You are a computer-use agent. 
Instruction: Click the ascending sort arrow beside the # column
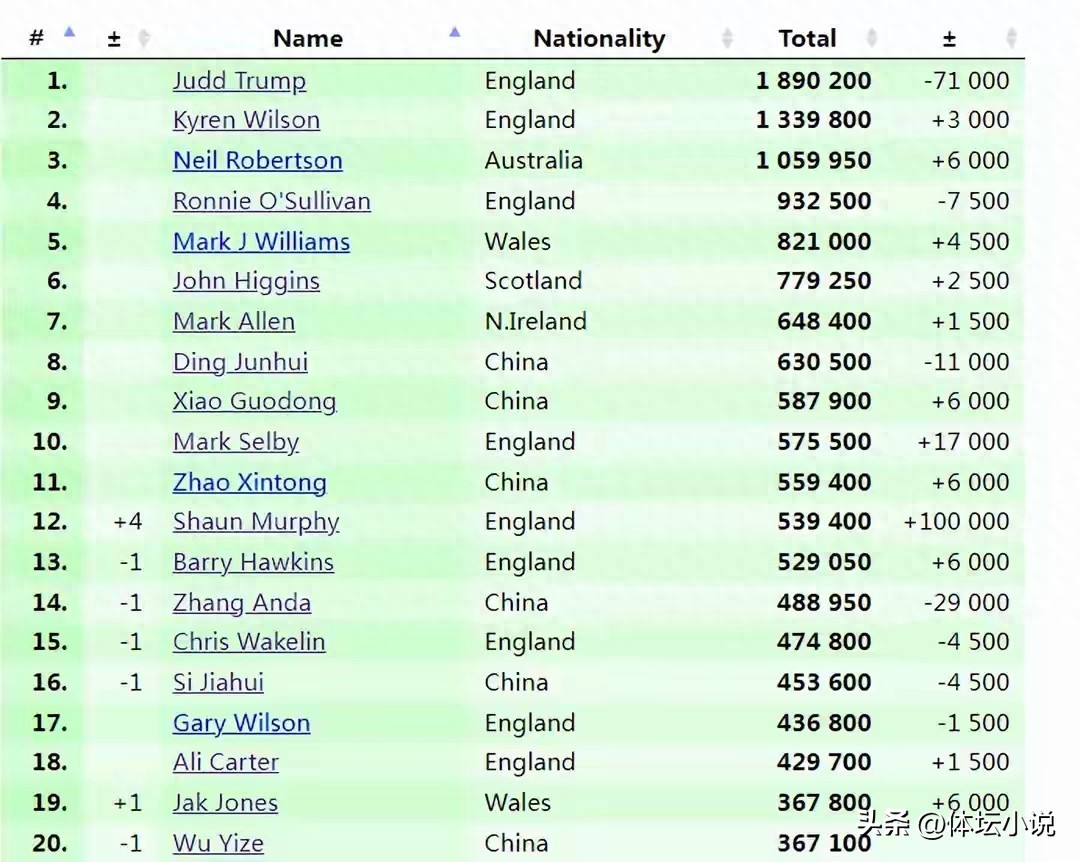69,32
